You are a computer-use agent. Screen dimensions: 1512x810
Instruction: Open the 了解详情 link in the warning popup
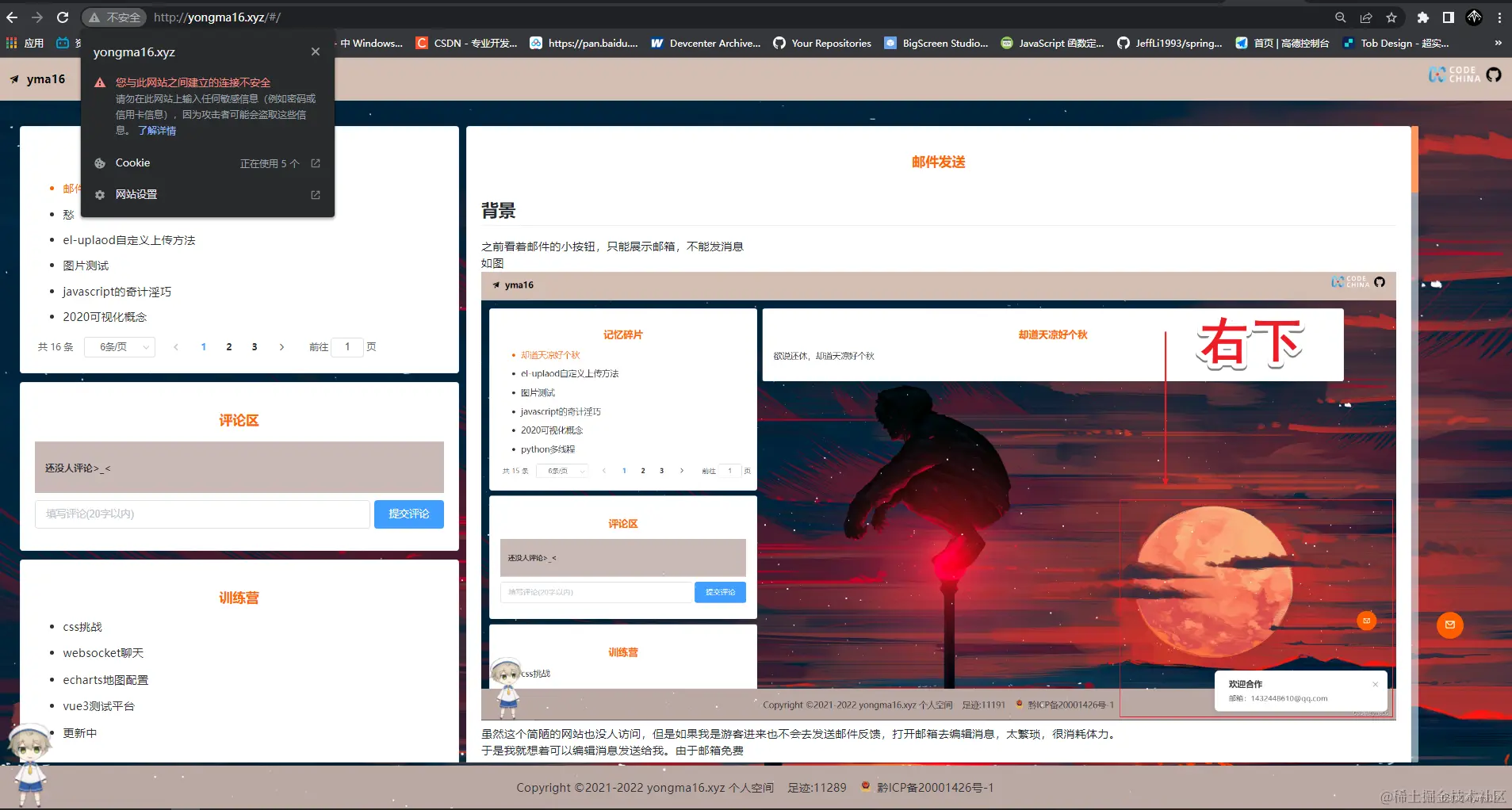157,130
